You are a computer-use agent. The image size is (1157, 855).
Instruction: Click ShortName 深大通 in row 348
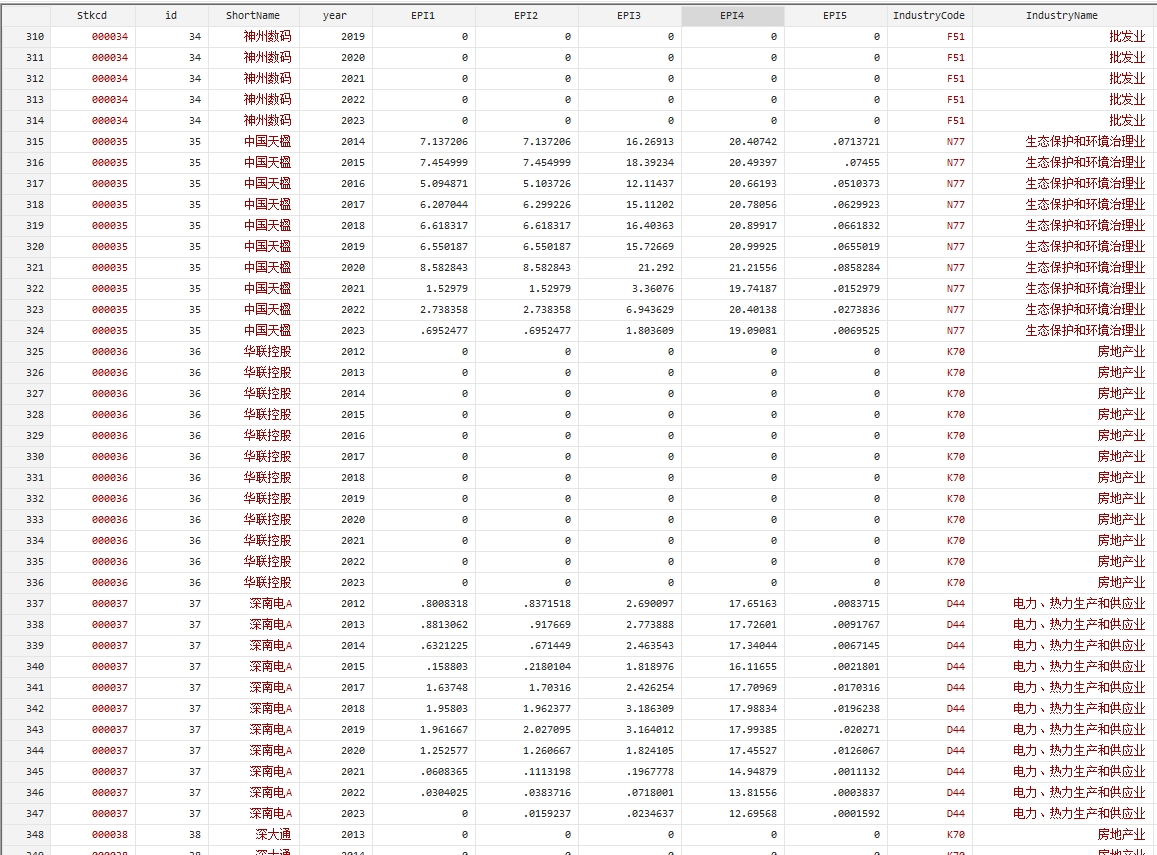point(273,834)
